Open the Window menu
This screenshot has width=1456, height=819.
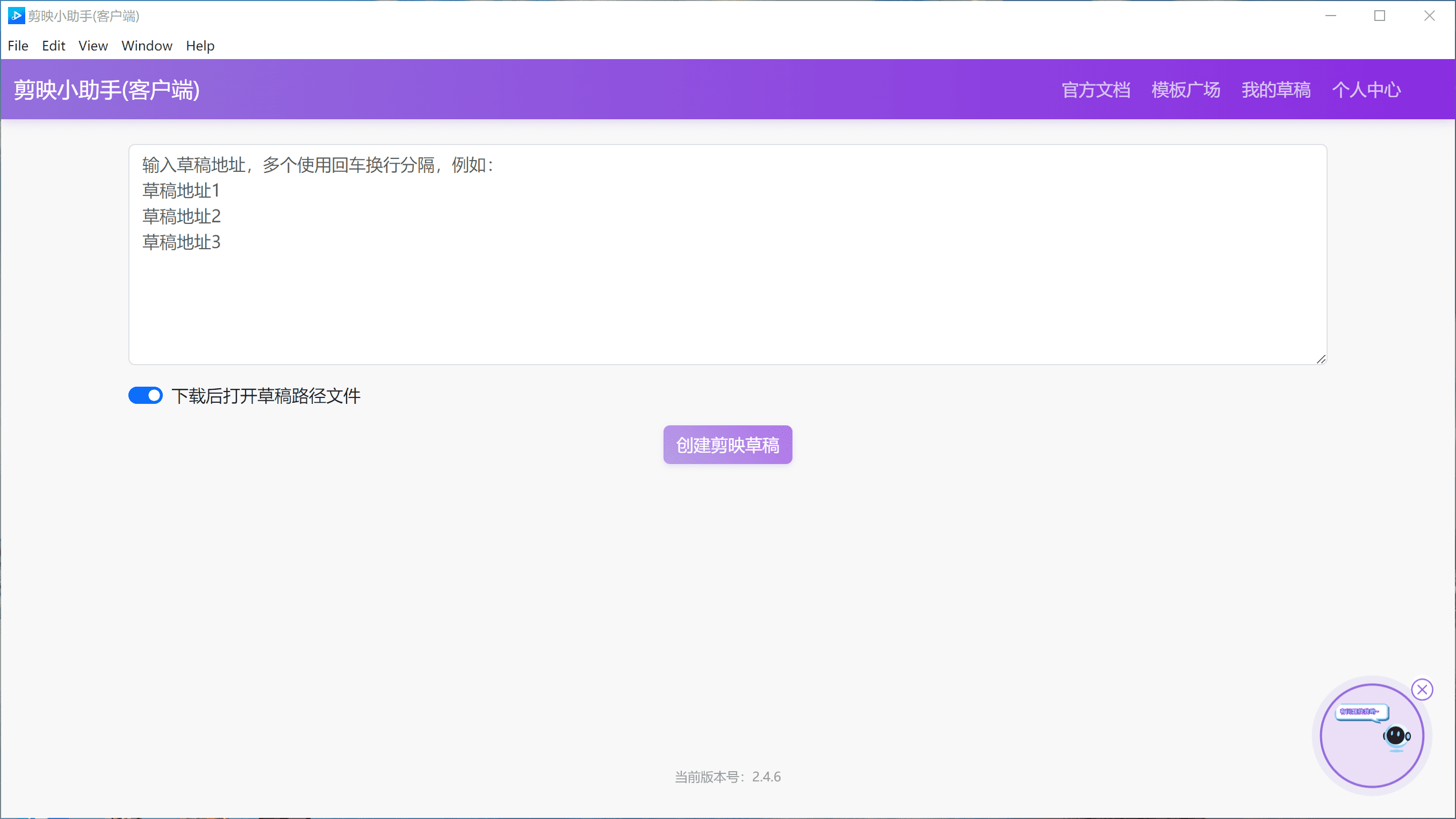click(x=146, y=46)
